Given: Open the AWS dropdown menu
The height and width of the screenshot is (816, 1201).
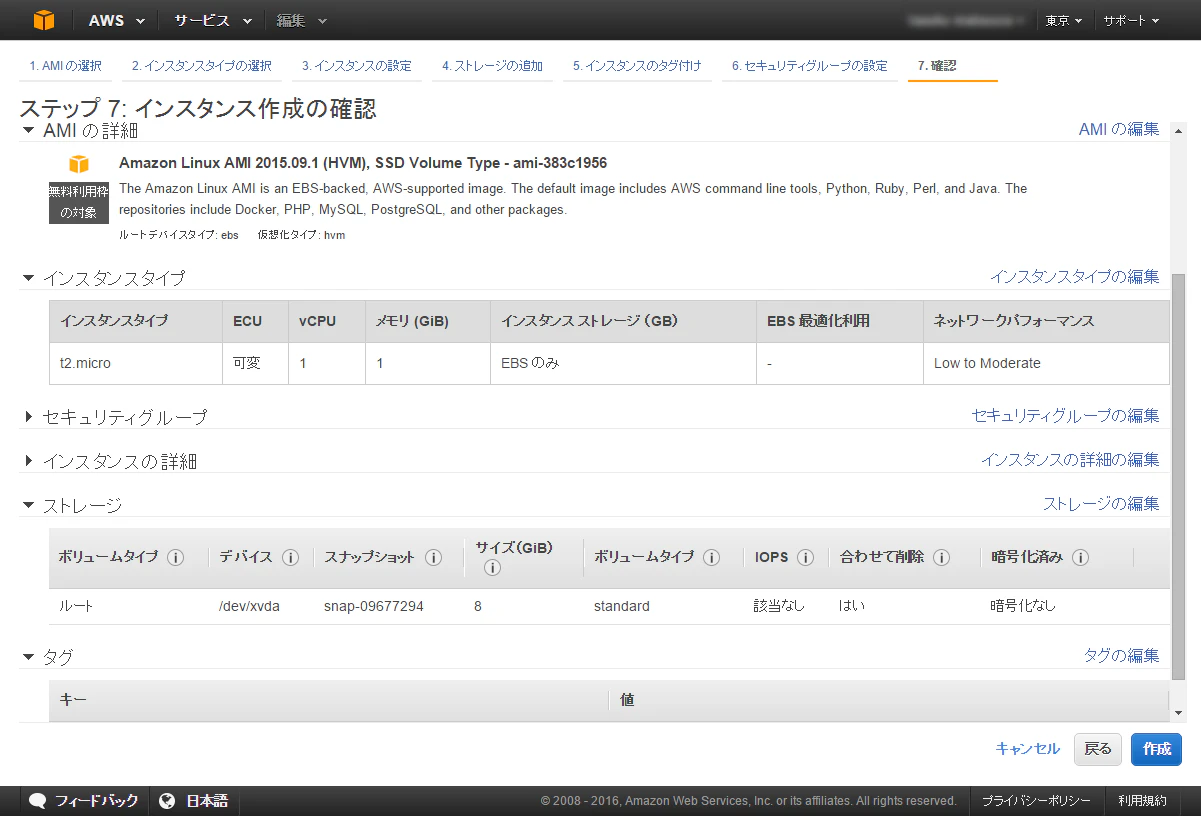Looking at the screenshot, I should 116,20.
